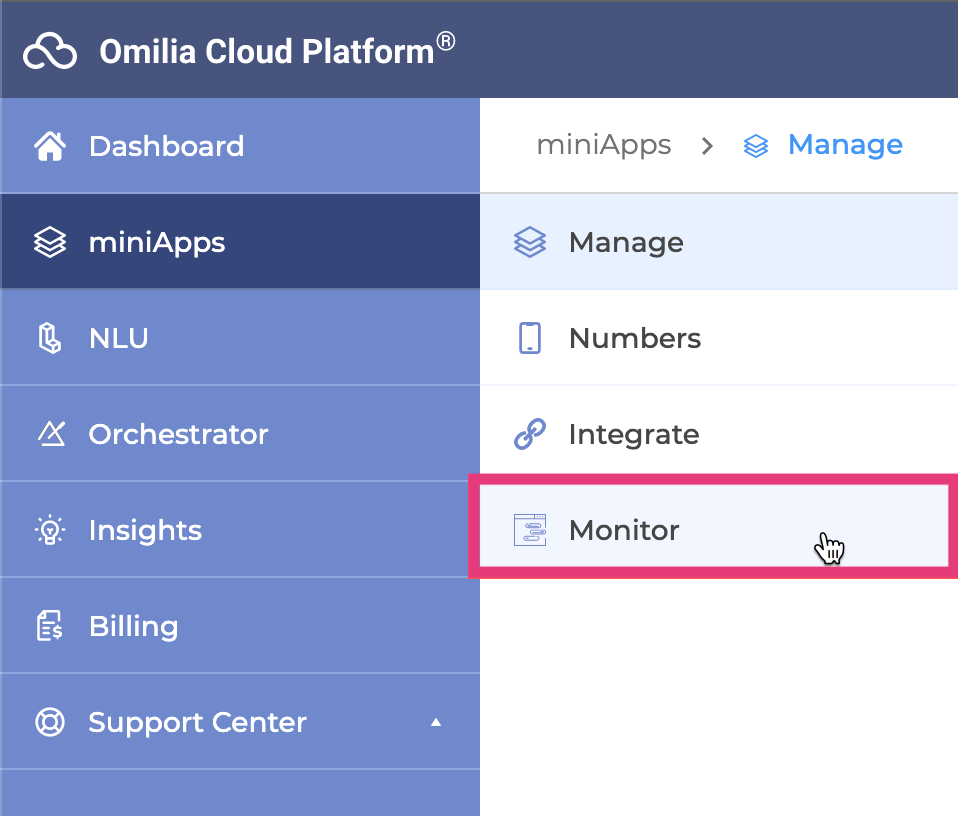The height and width of the screenshot is (816, 958).
Task: Click the Monitor icon in the submenu
Action: point(530,530)
